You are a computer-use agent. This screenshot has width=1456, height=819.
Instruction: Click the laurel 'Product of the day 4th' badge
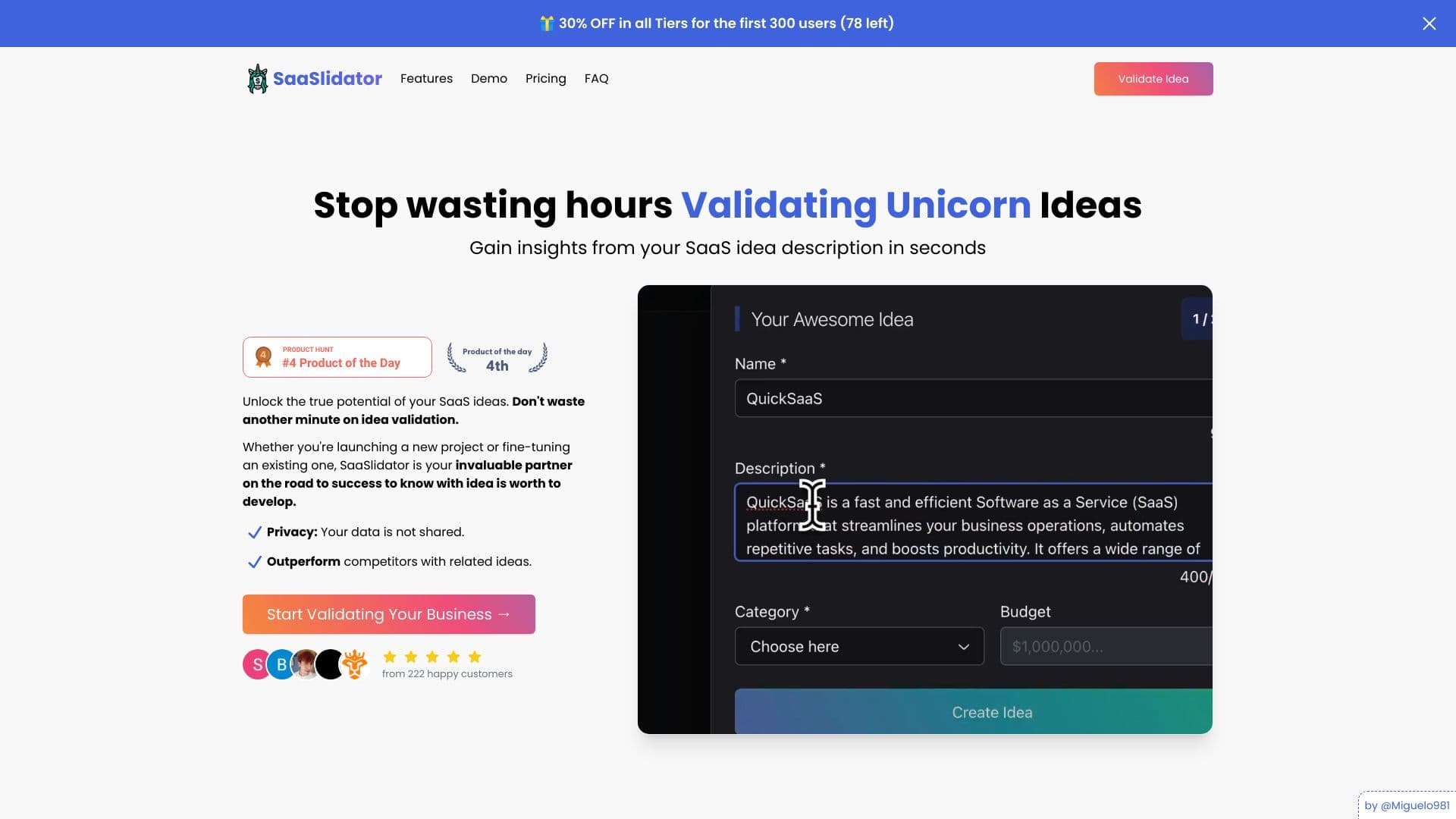coord(497,358)
